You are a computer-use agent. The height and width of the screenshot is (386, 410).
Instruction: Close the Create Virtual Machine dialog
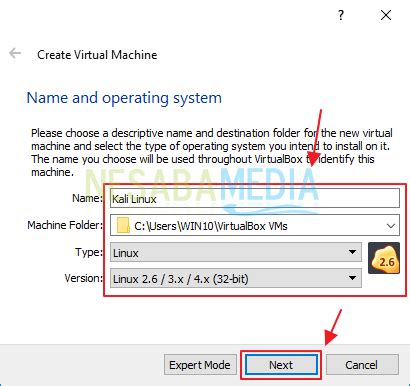pos(386,15)
